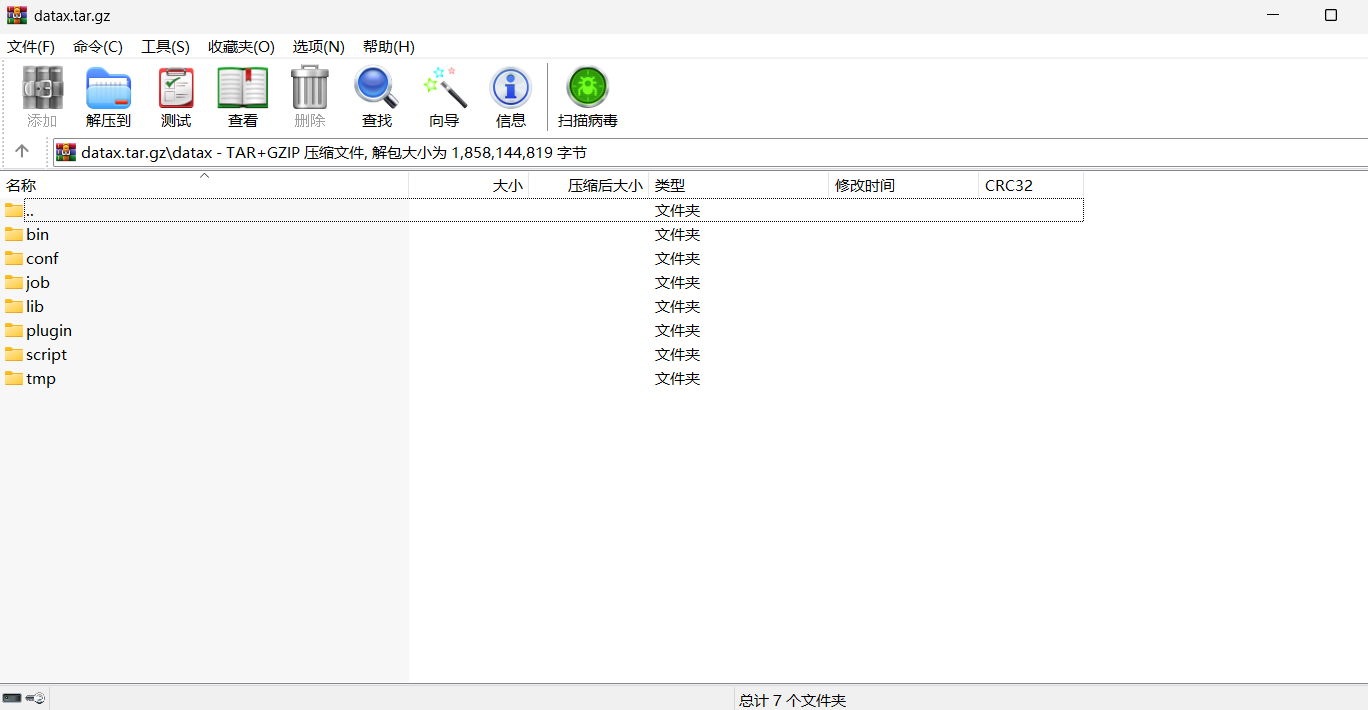The width and height of the screenshot is (1368, 710).
Task: Select the bin folder
Action: click(x=36, y=234)
